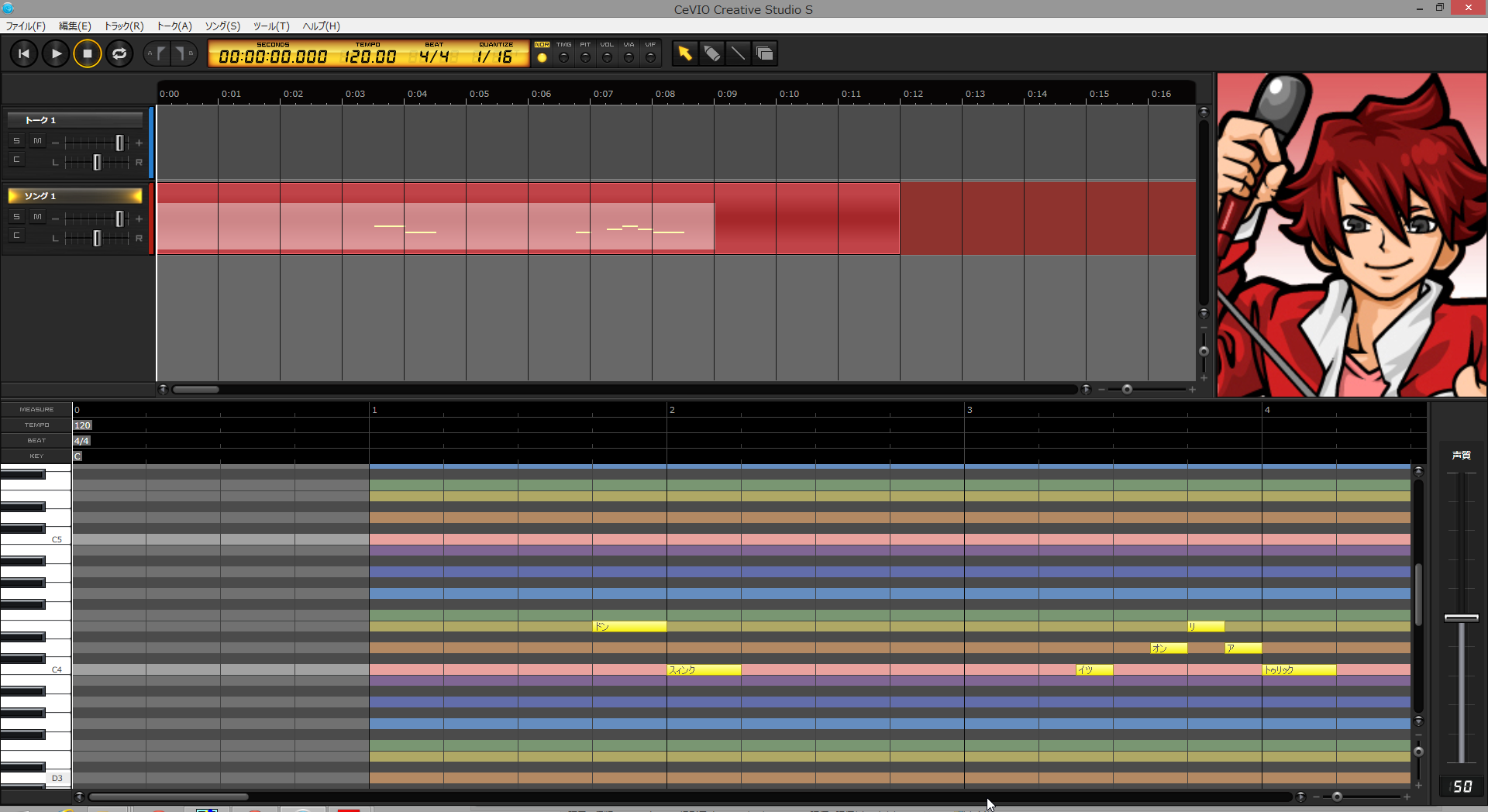Click the piano roll horizontal zoom knob
The width and height of the screenshot is (1488, 812).
pos(1337,797)
